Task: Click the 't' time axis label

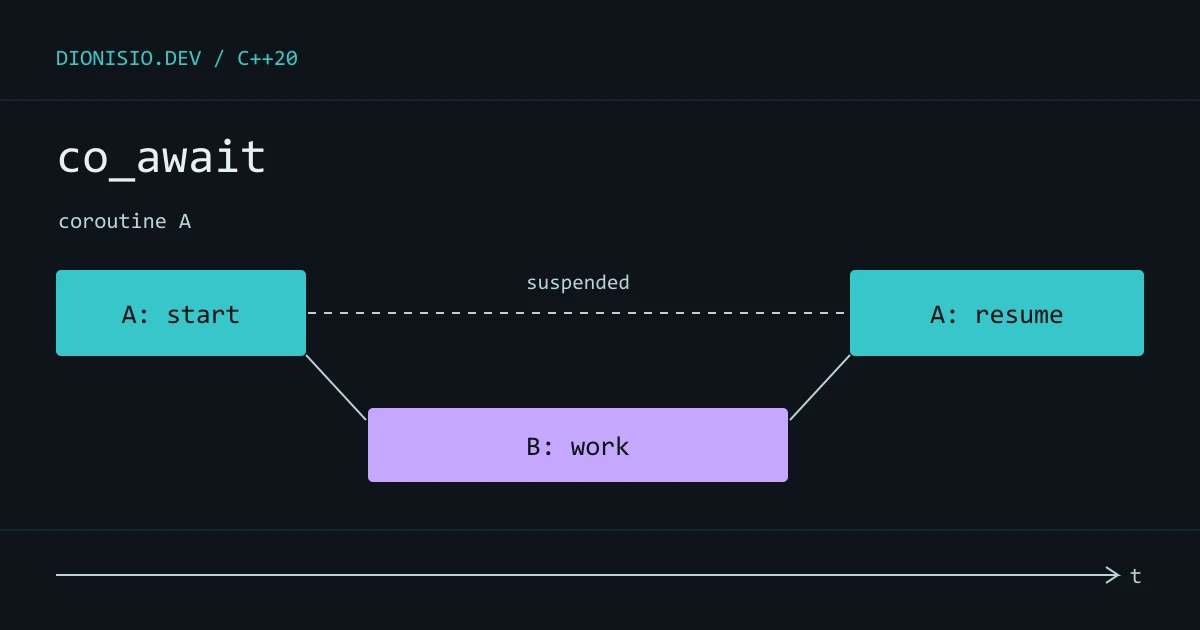Action: [x=1136, y=576]
